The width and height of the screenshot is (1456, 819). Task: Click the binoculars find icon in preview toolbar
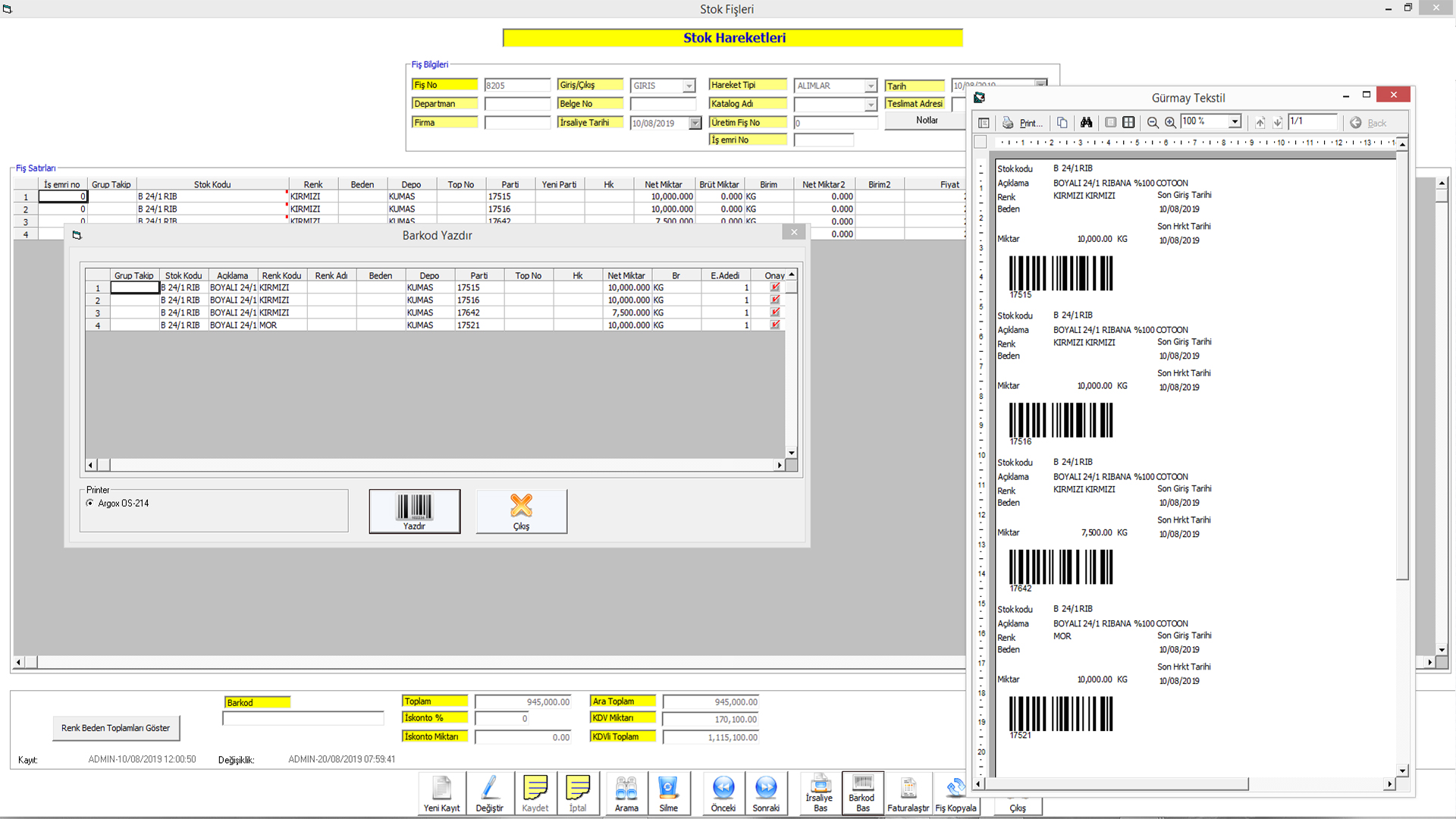pos(1086,123)
